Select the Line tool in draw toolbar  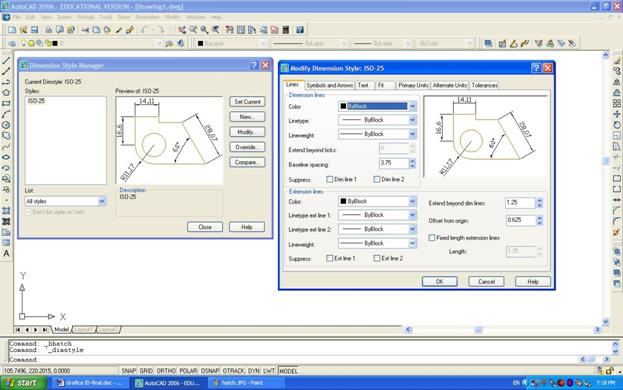pyautogui.click(x=6, y=61)
